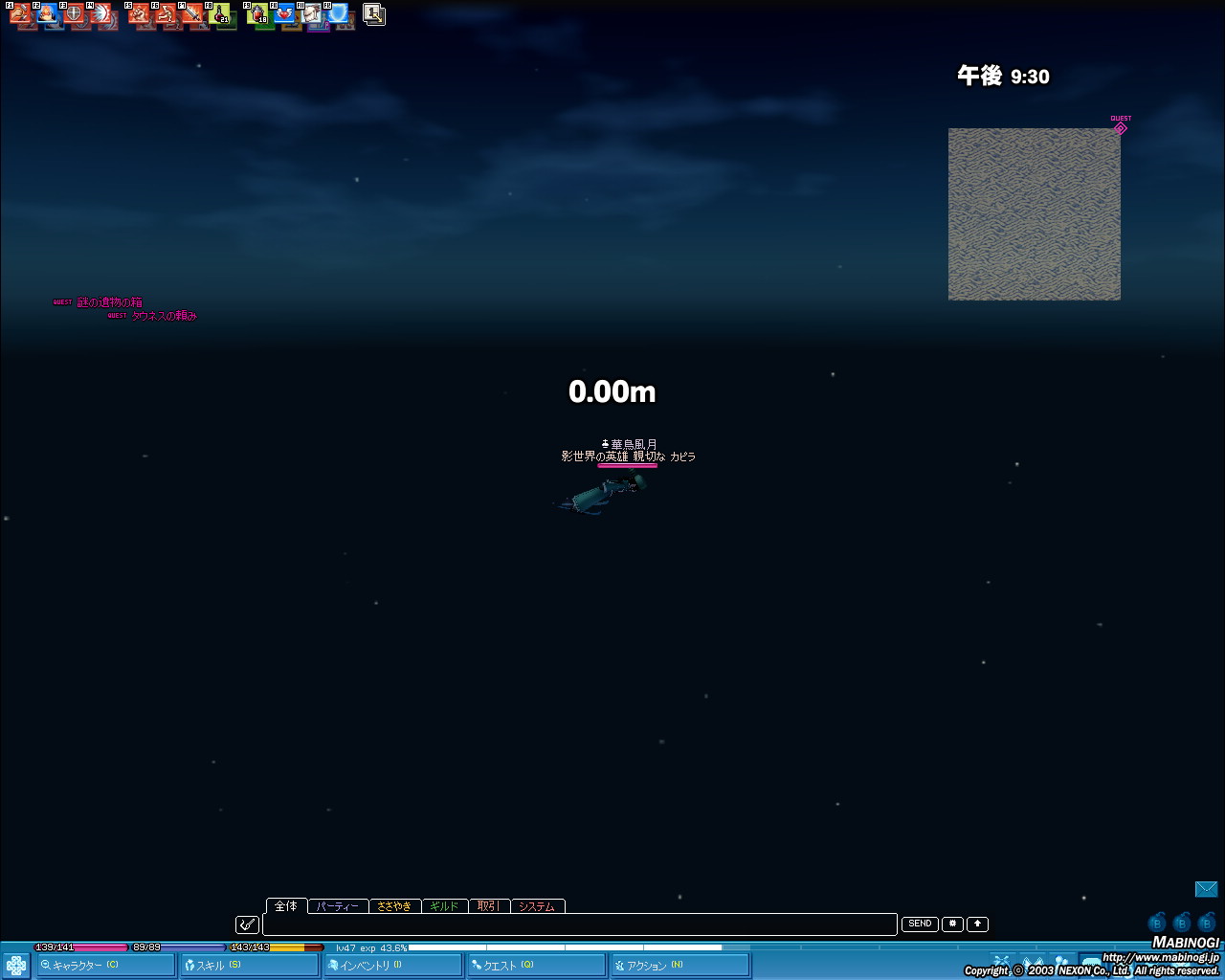
Task: Select the ギルド chat tab
Action: point(444,906)
